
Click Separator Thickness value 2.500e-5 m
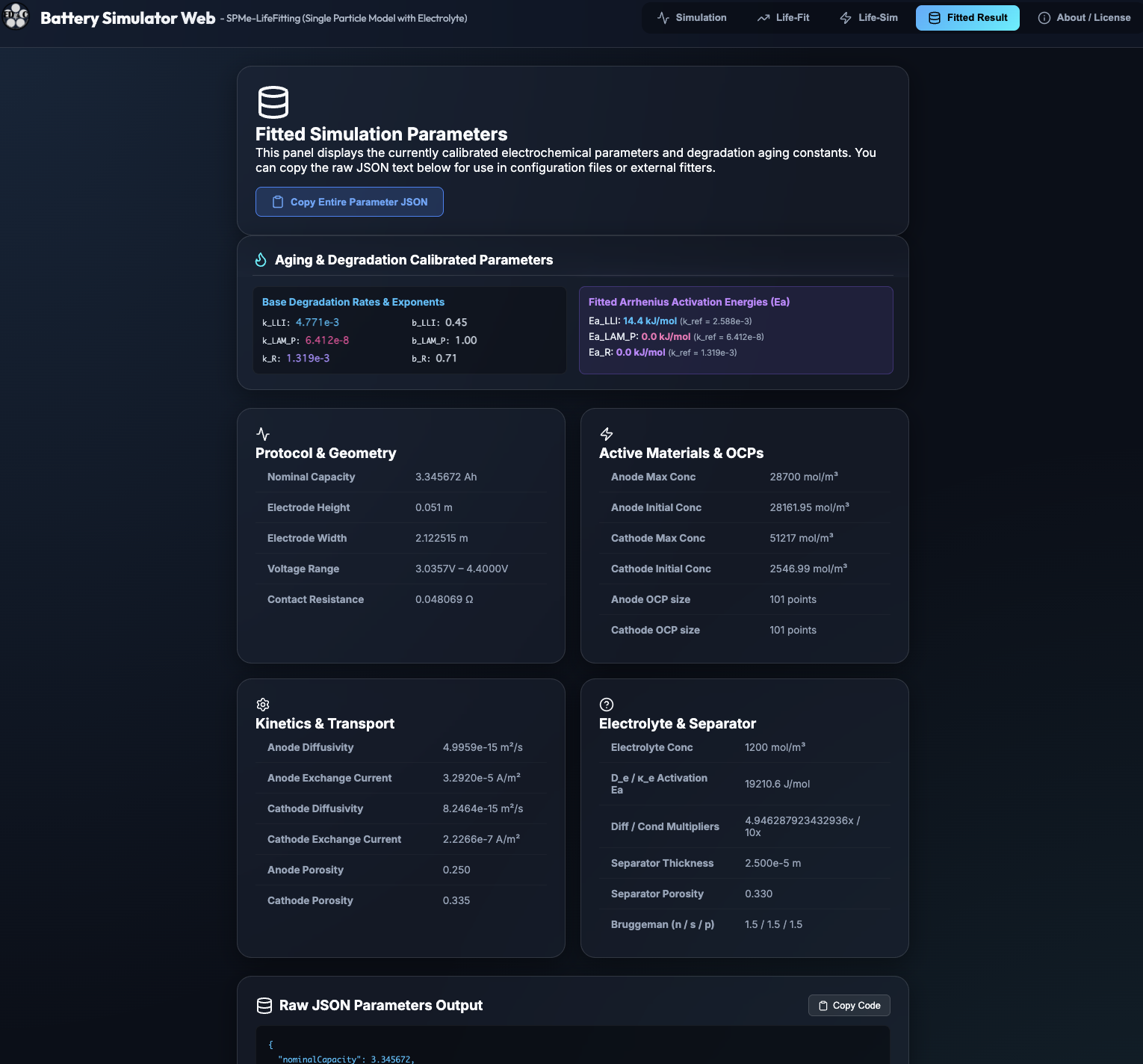772,863
